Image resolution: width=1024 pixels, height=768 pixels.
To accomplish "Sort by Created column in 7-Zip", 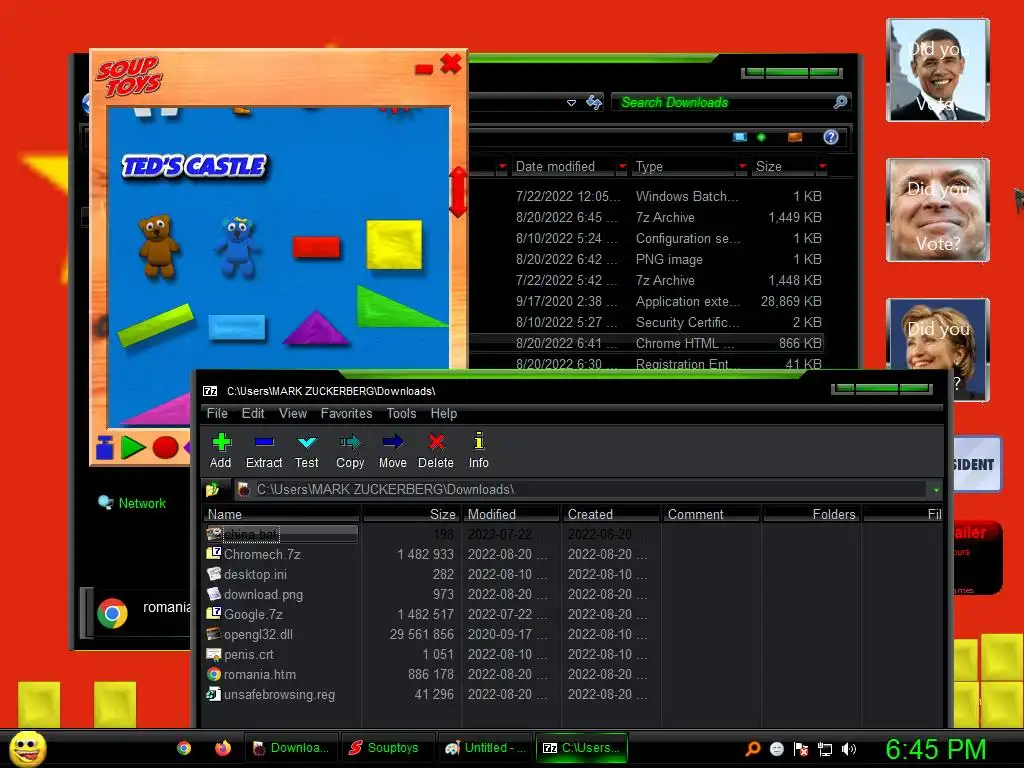I will point(611,514).
